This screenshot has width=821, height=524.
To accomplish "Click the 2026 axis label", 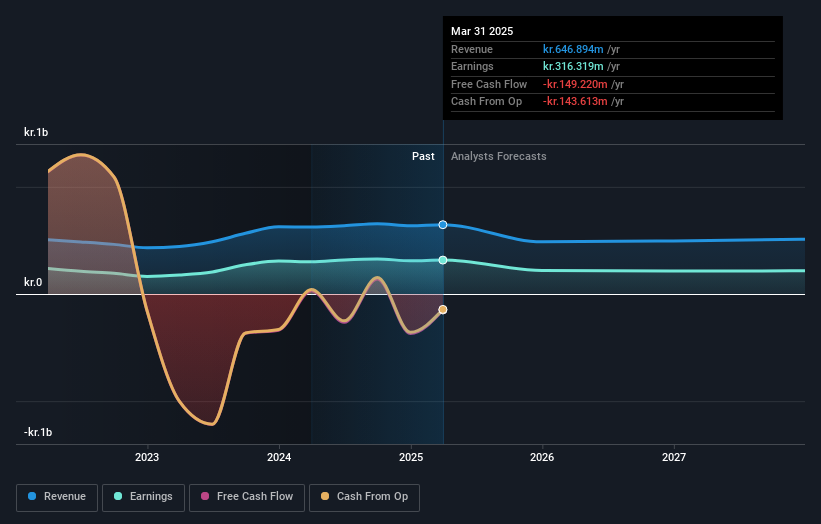I will click(x=542, y=458).
